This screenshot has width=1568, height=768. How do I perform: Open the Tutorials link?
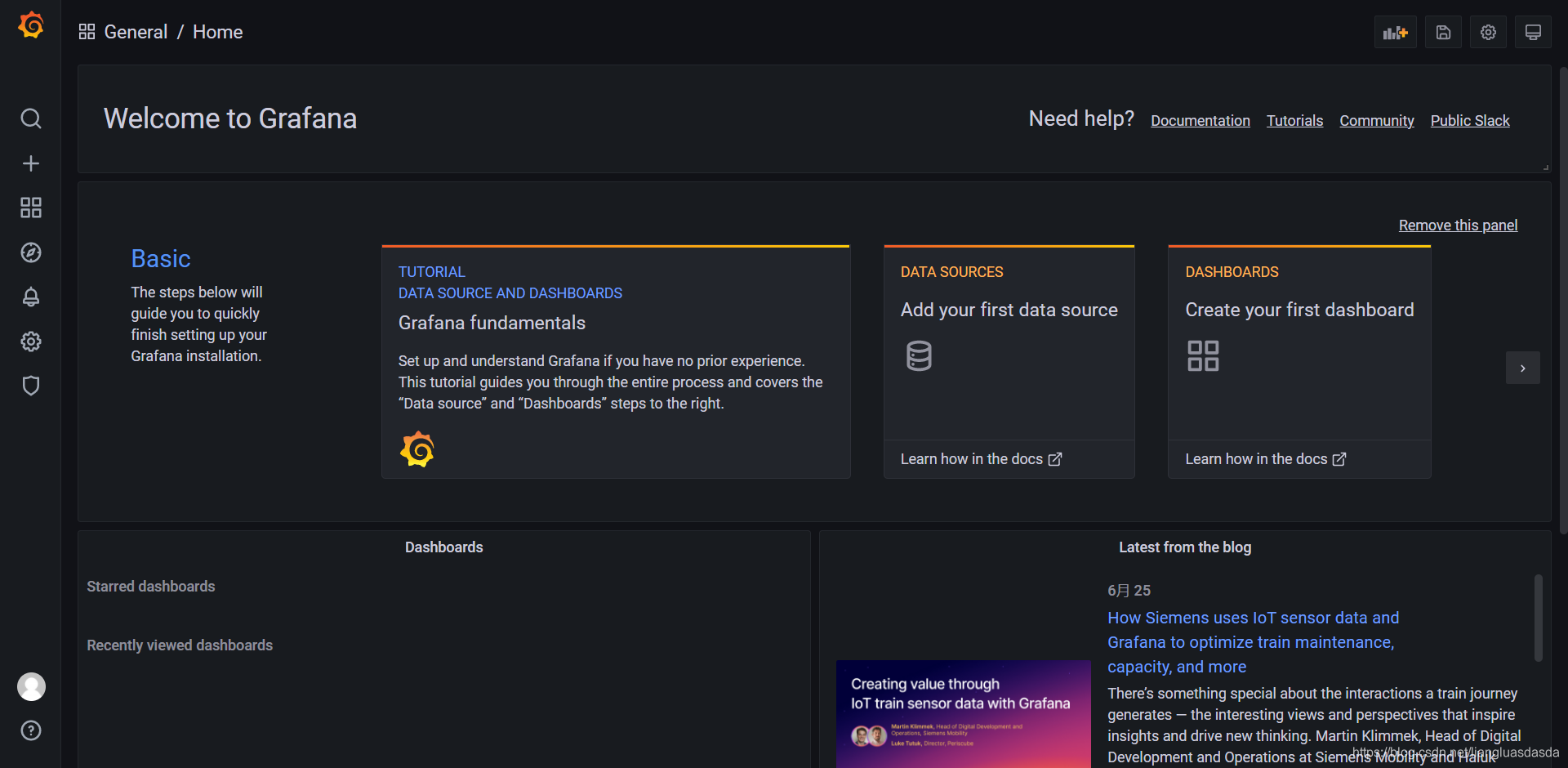pos(1294,121)
